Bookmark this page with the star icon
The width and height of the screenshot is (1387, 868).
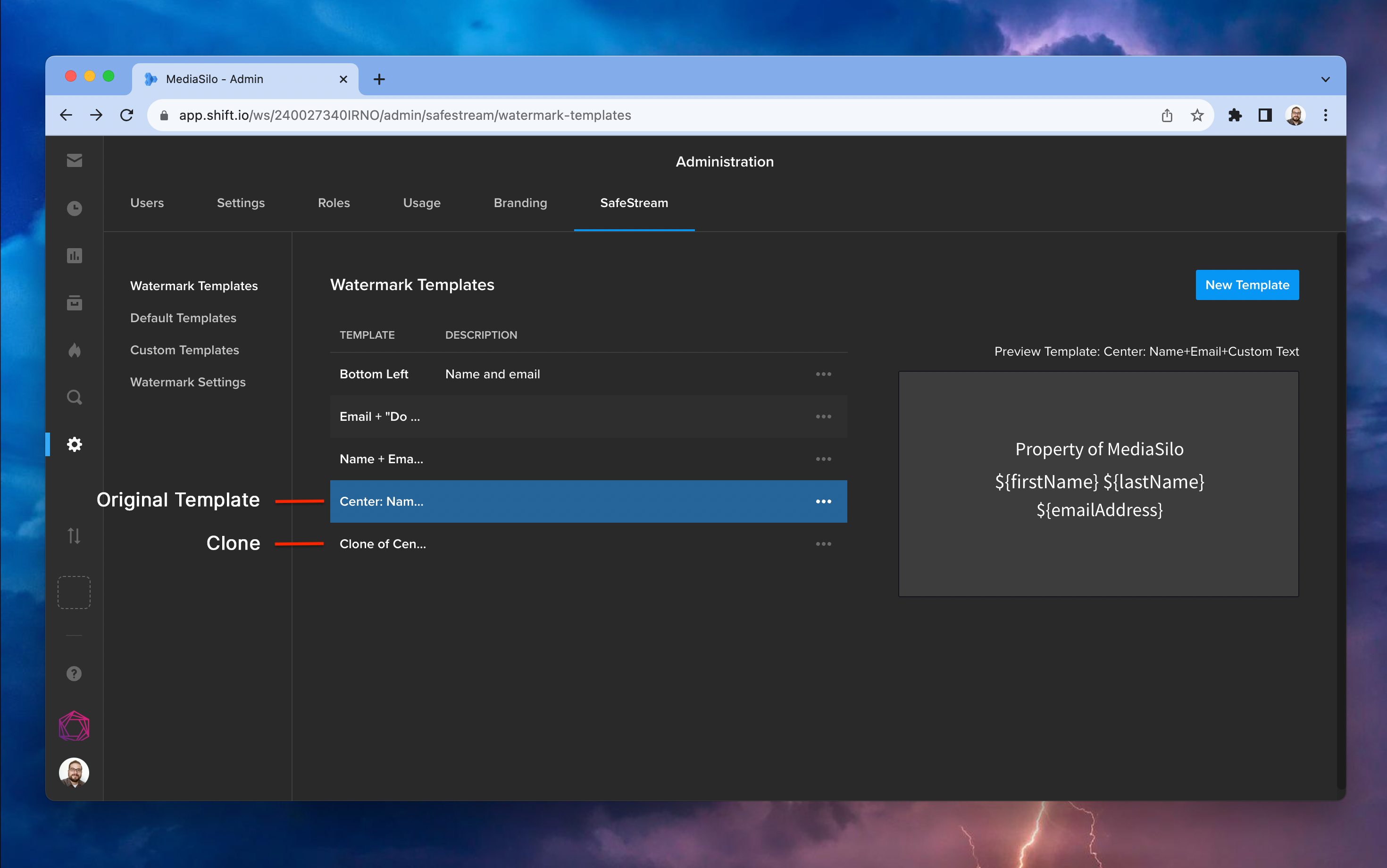[1197, 116]
